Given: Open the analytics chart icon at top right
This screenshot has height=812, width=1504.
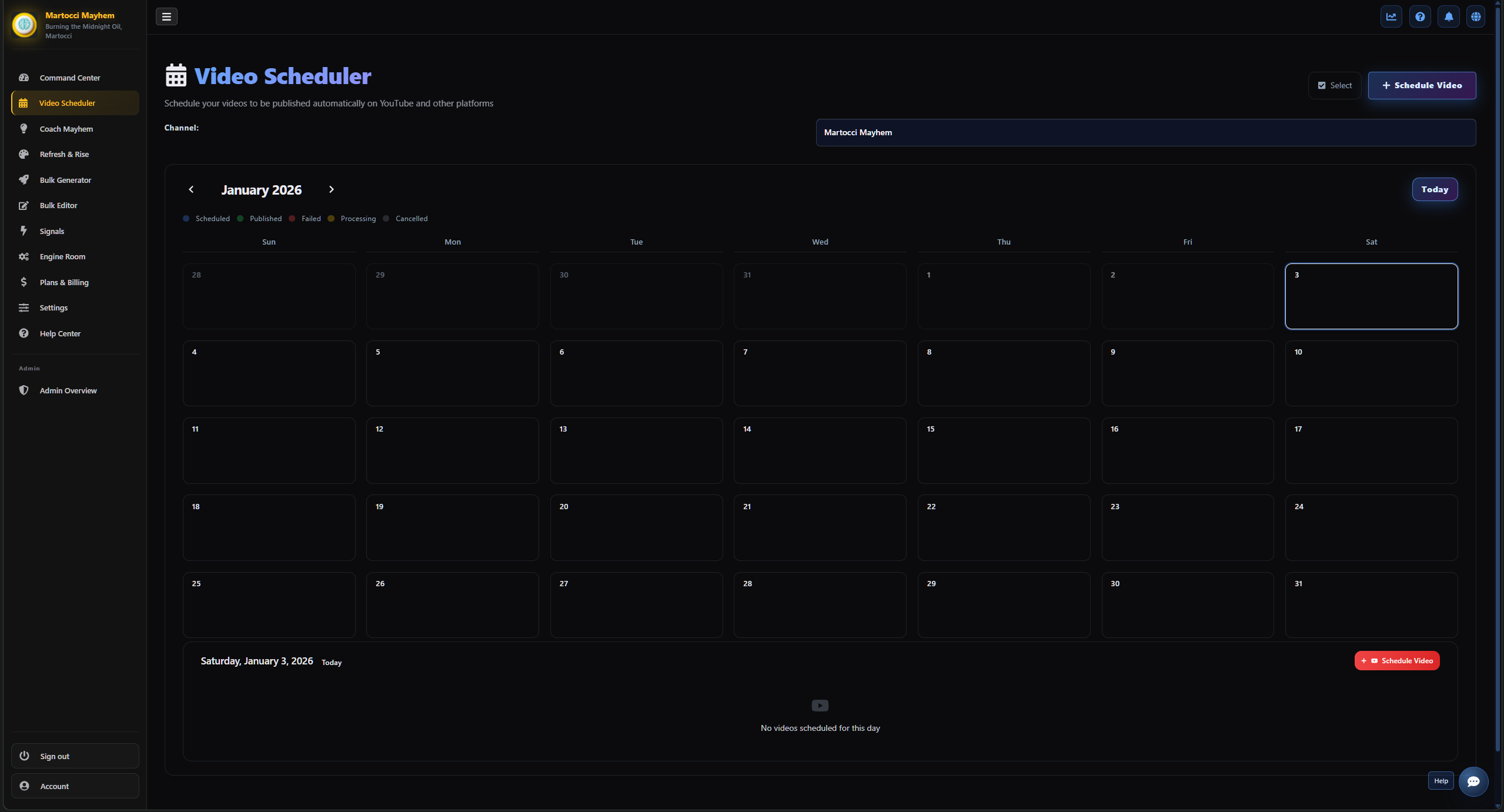Looking at the screenshot, I should click(x=1391, y=16).
